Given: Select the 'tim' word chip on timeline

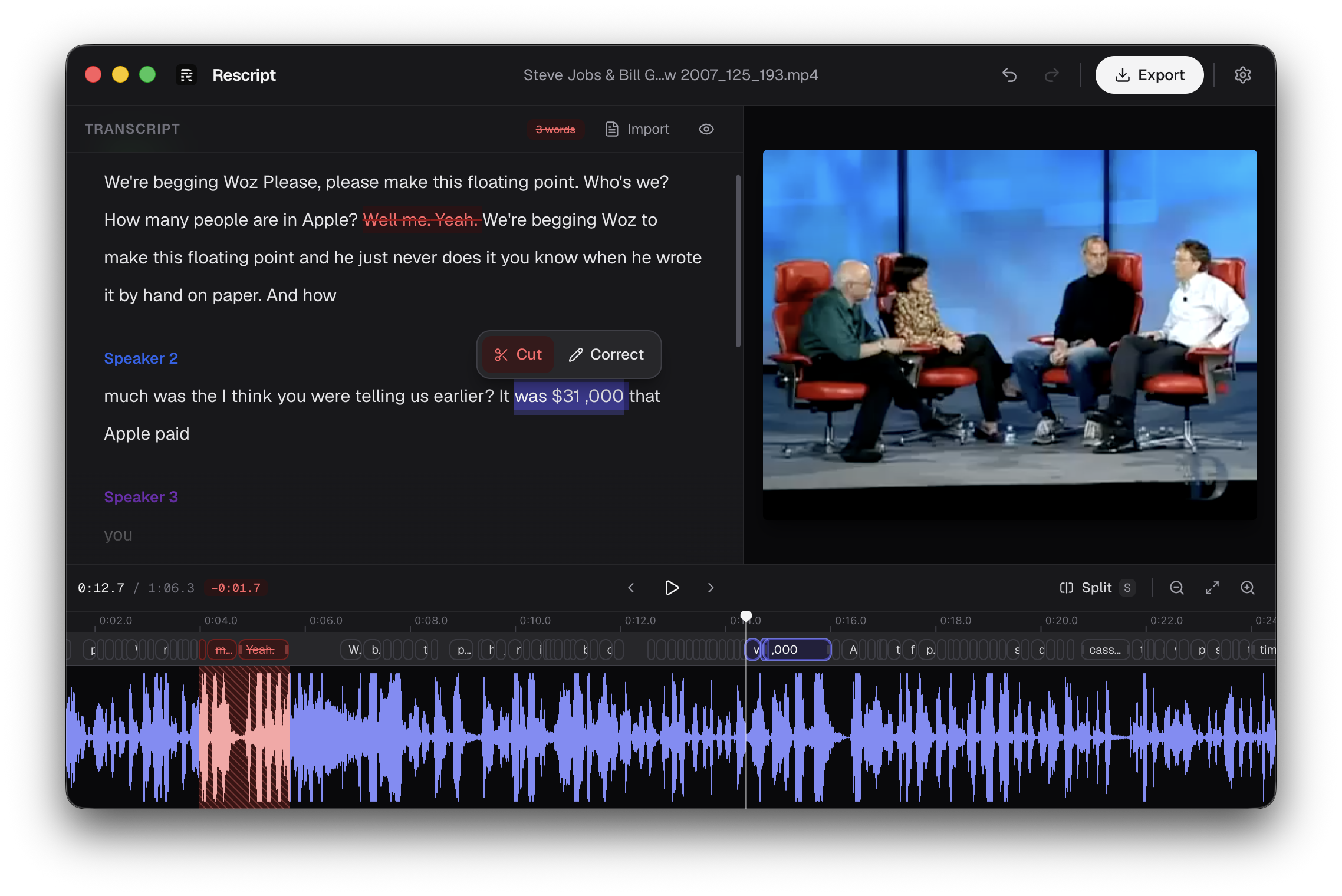Looking at the screenshot, I should [x=1264, y=650].
